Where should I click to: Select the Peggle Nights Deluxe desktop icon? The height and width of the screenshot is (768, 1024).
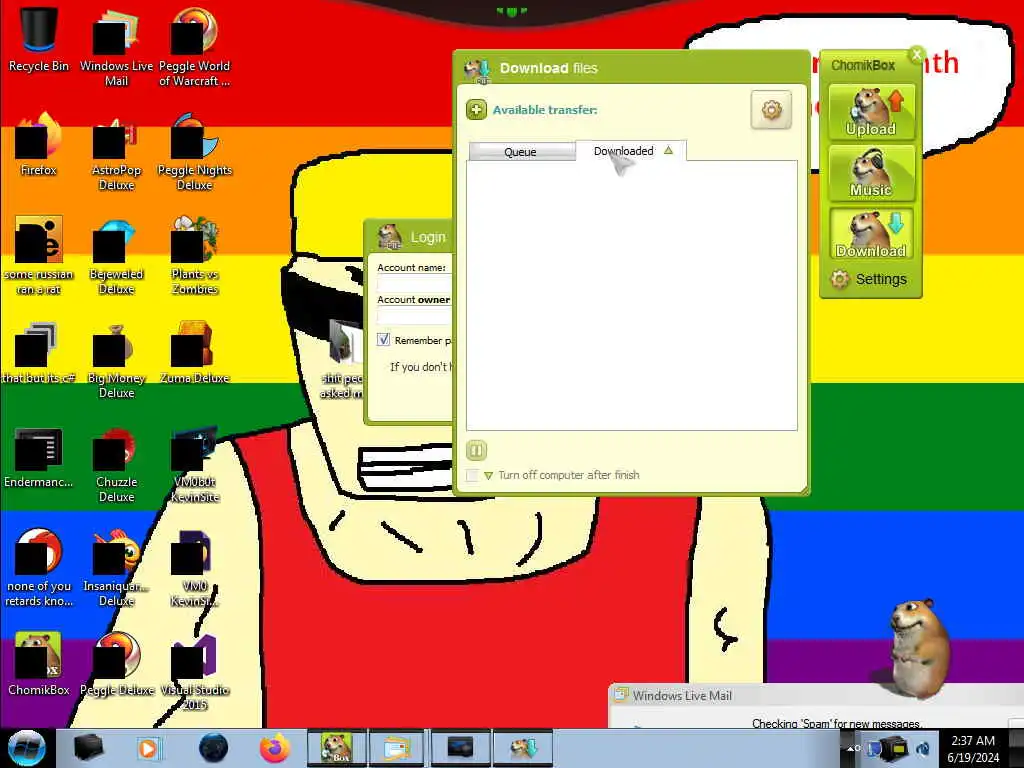(195, 152)
